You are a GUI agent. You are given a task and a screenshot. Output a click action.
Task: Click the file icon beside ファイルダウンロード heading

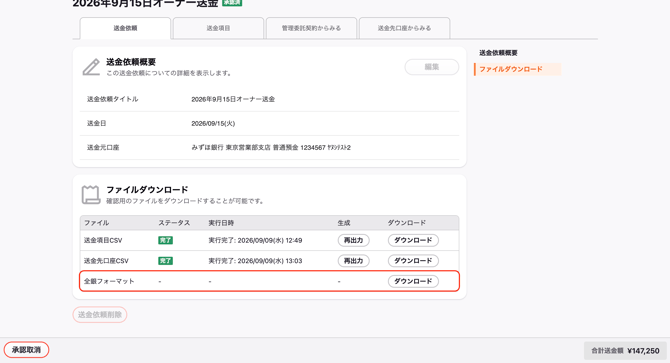pos(91,195)
